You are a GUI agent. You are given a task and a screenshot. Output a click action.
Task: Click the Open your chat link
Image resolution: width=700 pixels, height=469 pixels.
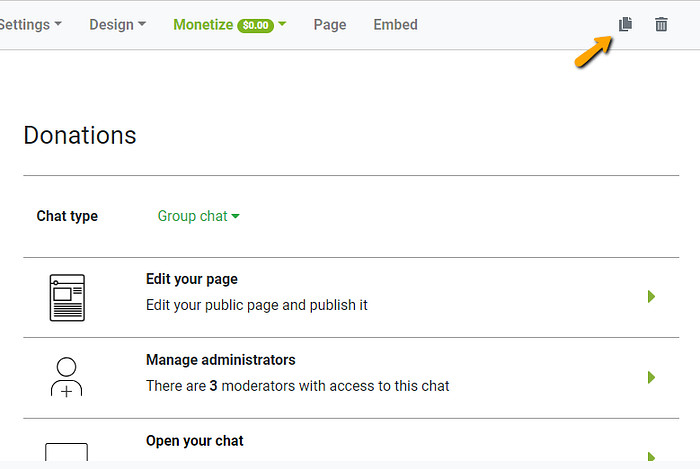(195, 440)
